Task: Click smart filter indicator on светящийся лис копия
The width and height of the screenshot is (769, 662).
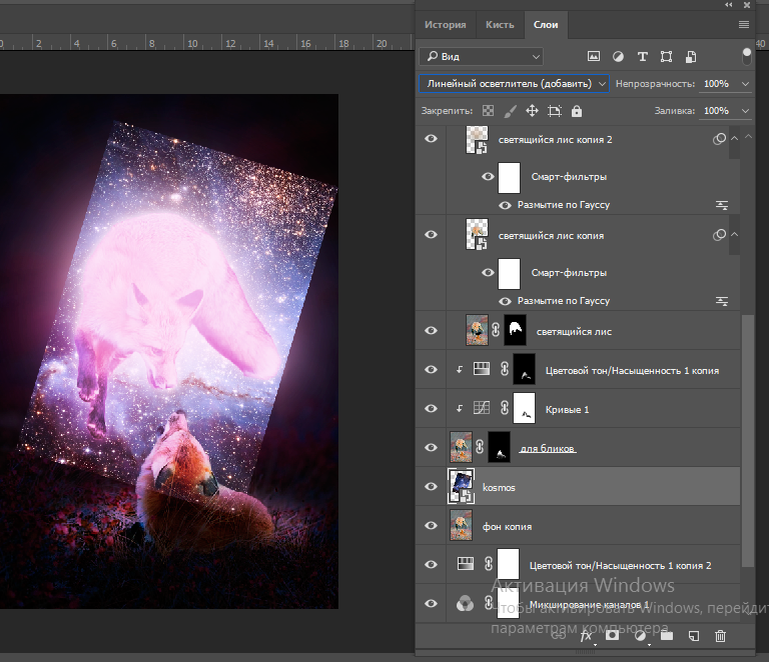Action: 719,235
